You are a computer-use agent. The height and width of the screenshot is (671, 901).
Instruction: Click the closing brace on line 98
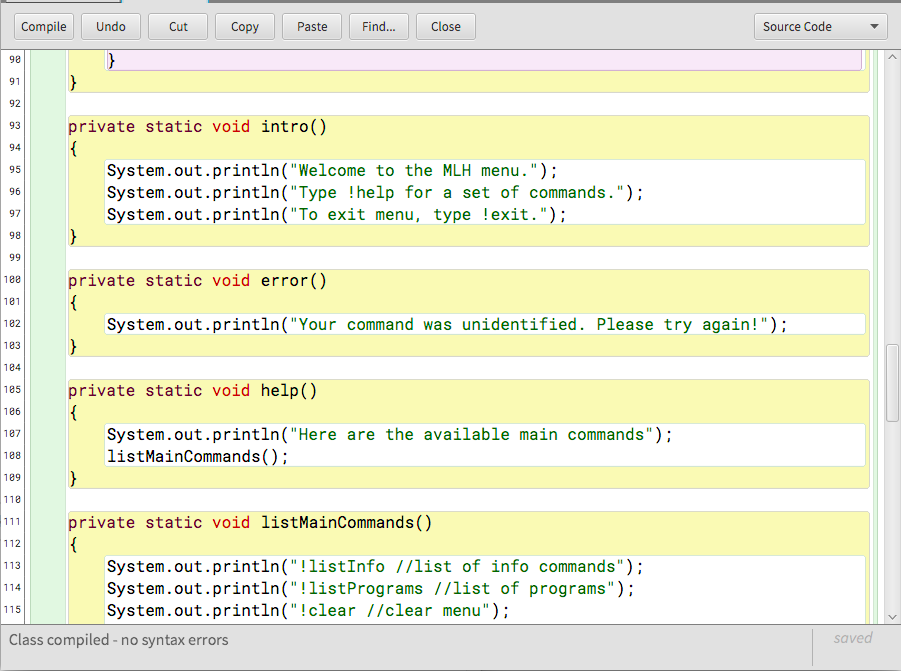click(x=73, y=237)
